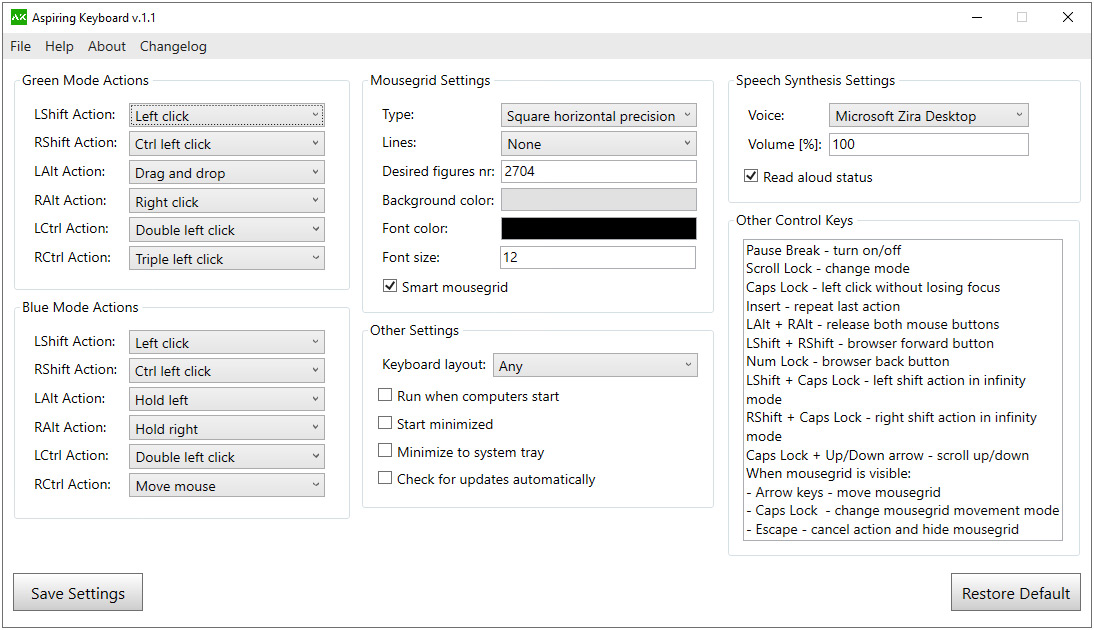Image resolution: width=1094 pixels, height=630 pixels.
Task: Enable Check for updates automatically
Action: (x=384, y=478)
